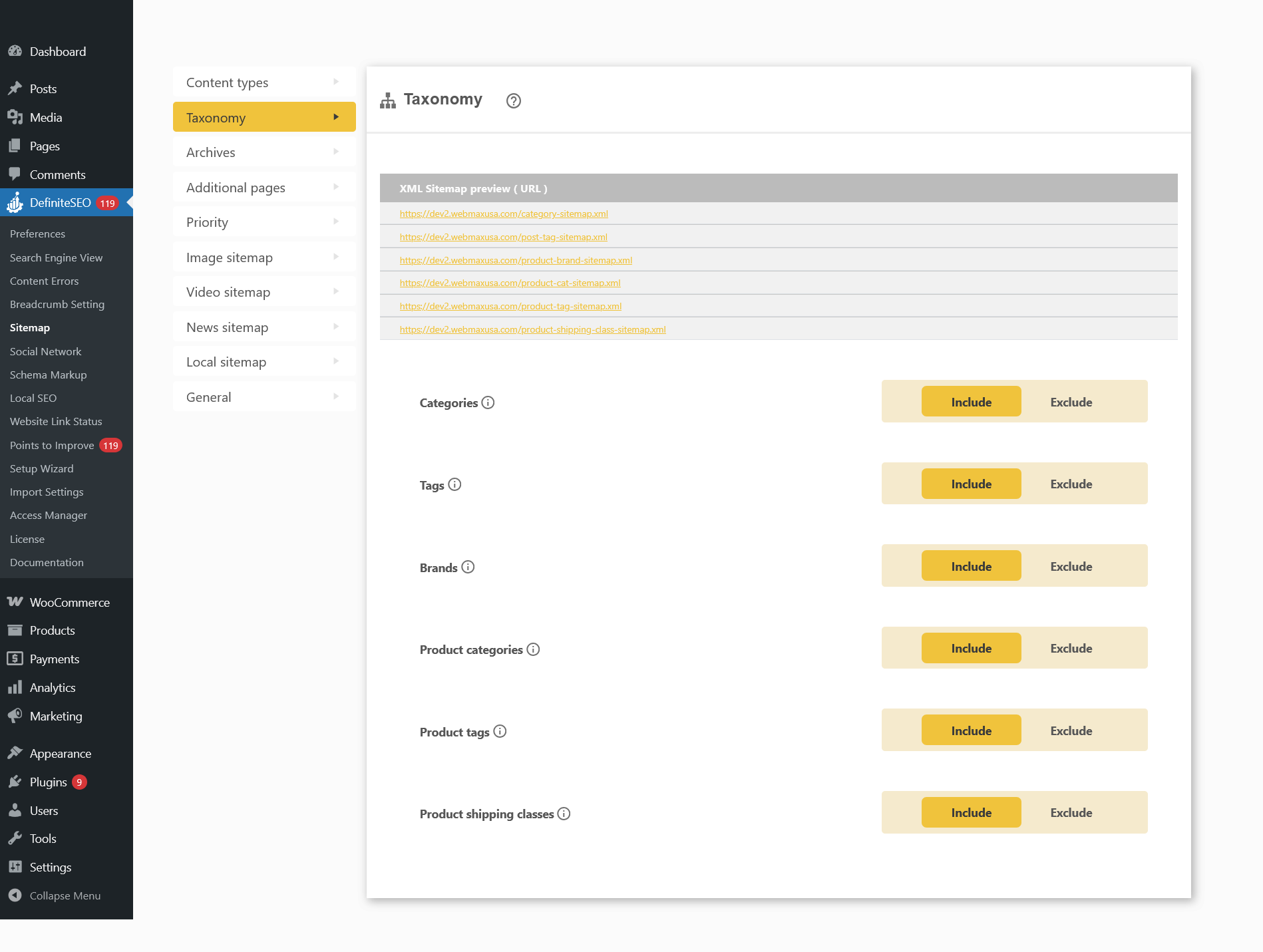1263x952 pixels.
Task: Click the Appearance paintbrush icon
Action: (x=15, y=752)
